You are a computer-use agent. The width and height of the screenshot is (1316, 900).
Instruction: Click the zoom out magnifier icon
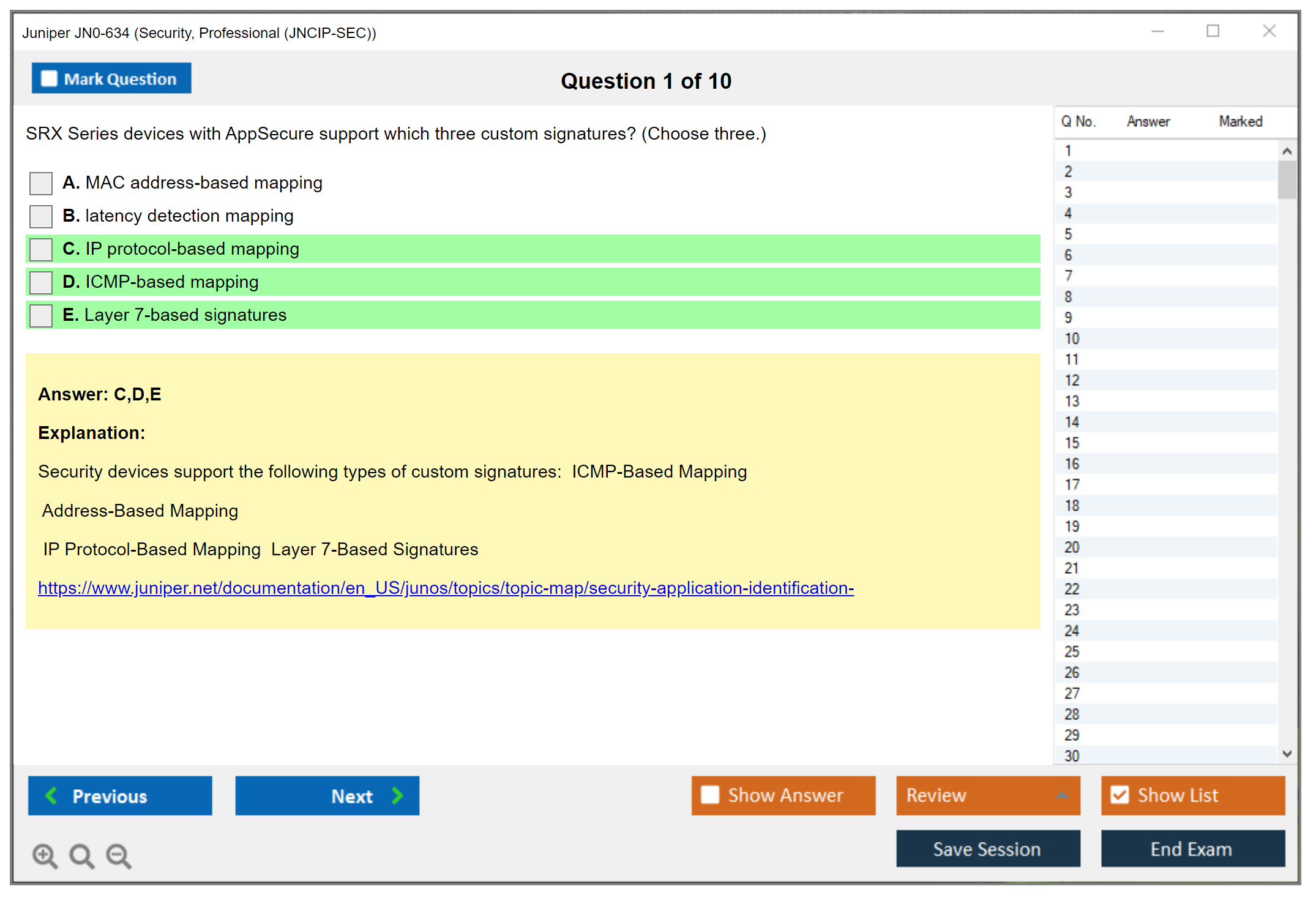(118, 855)
